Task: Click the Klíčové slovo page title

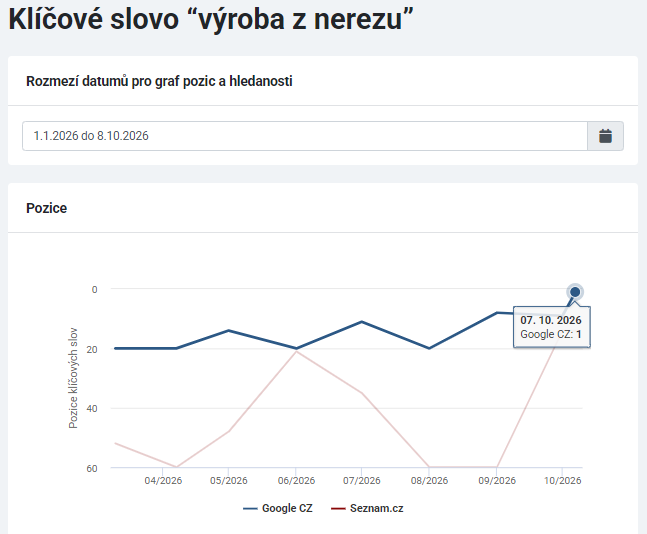Action: point(211,19)
